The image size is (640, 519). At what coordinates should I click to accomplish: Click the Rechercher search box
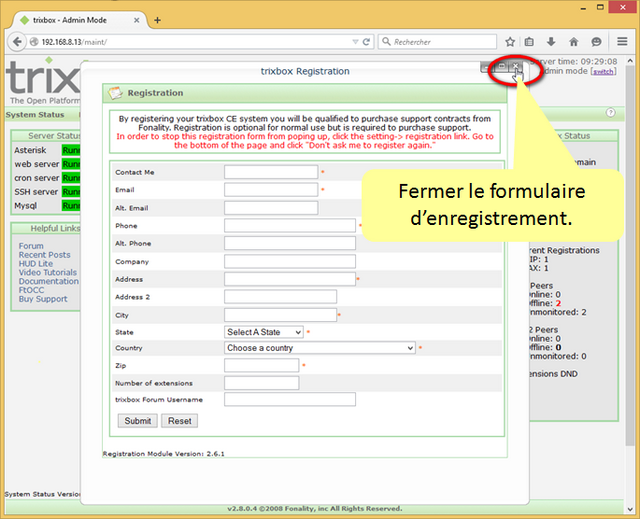(437, 42)
